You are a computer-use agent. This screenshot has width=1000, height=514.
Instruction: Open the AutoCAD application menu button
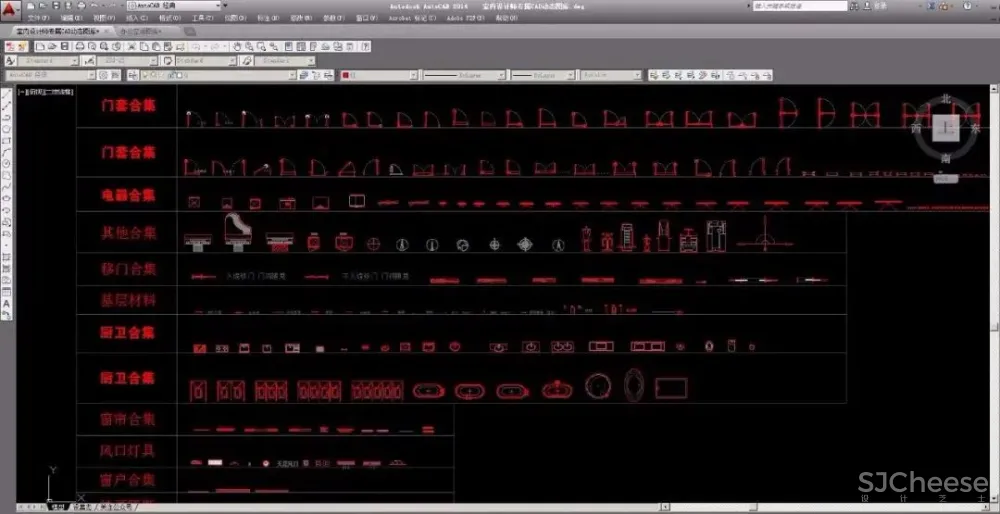pos(10,8)
